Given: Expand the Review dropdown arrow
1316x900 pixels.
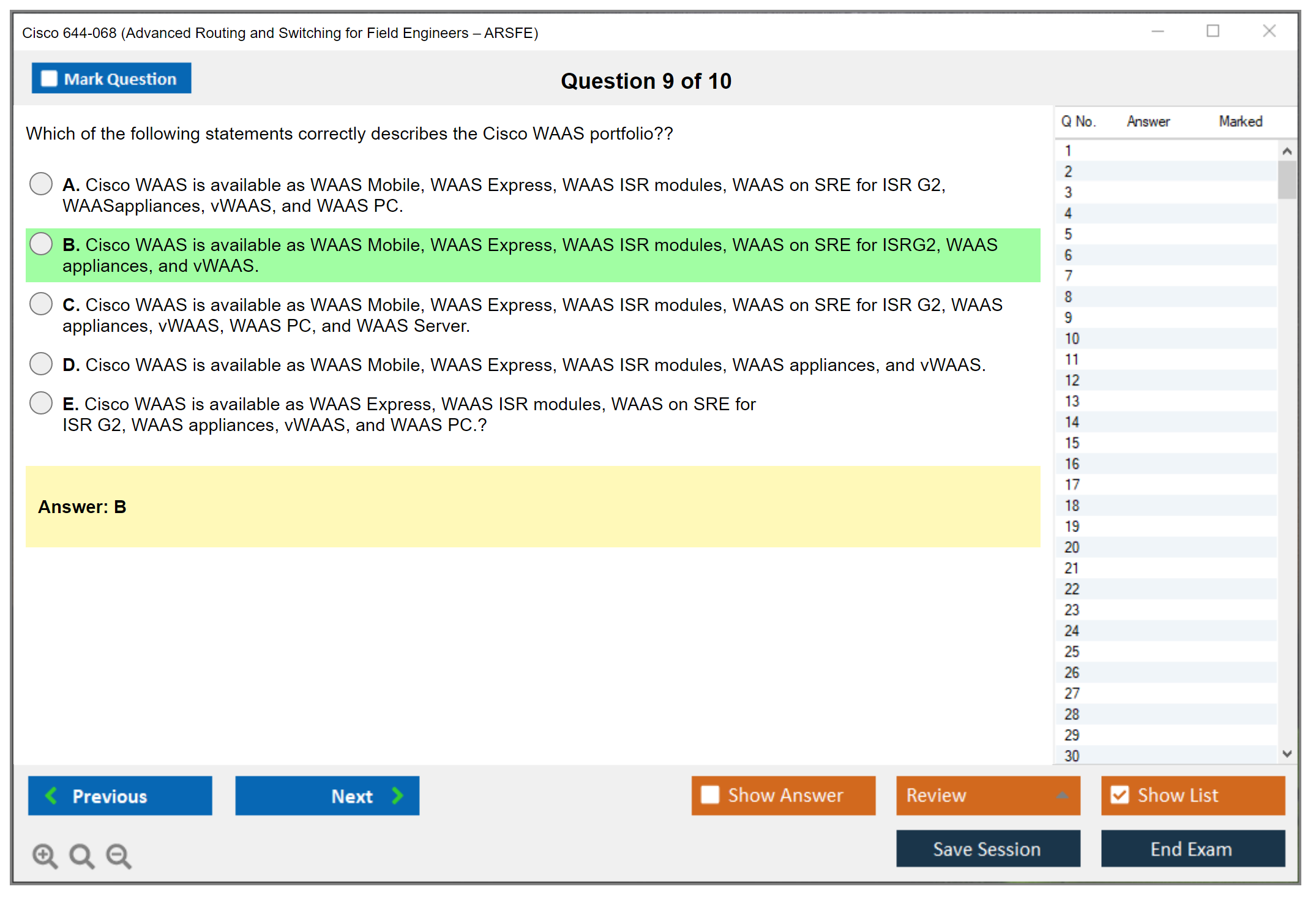Looking at the screenshot, I should [x=1063, y=795].
